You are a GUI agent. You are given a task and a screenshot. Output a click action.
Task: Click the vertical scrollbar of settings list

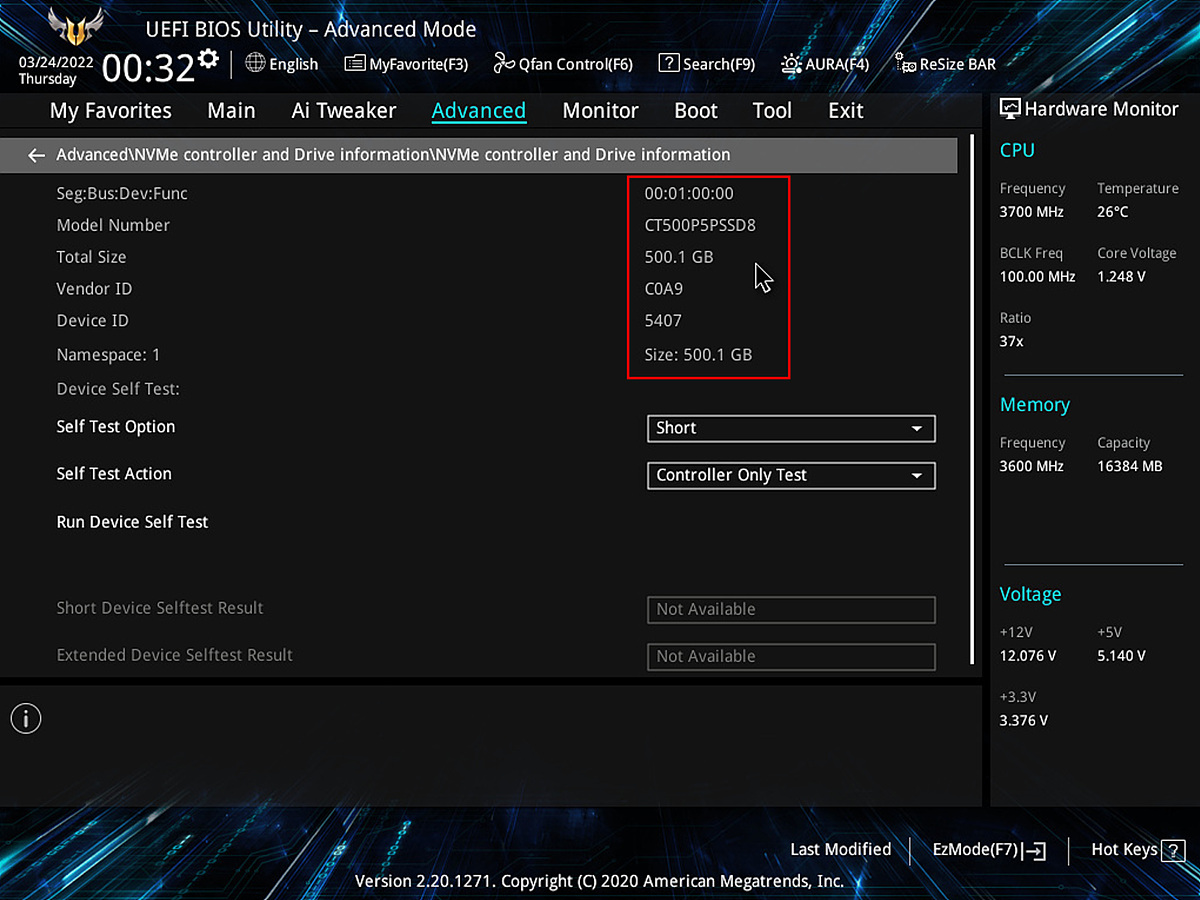(x=972, y=400)
